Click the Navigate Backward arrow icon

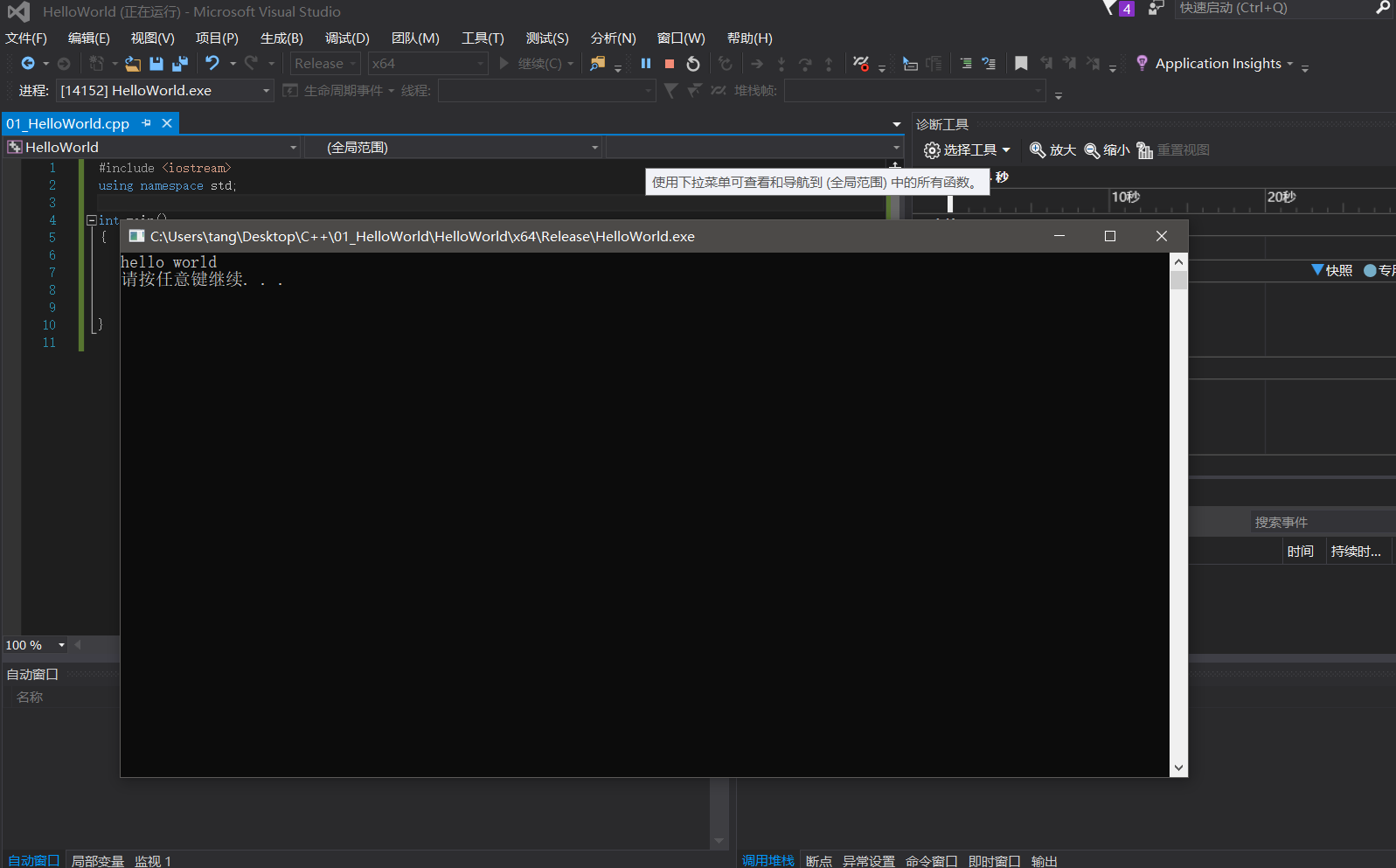click(28, 64)
